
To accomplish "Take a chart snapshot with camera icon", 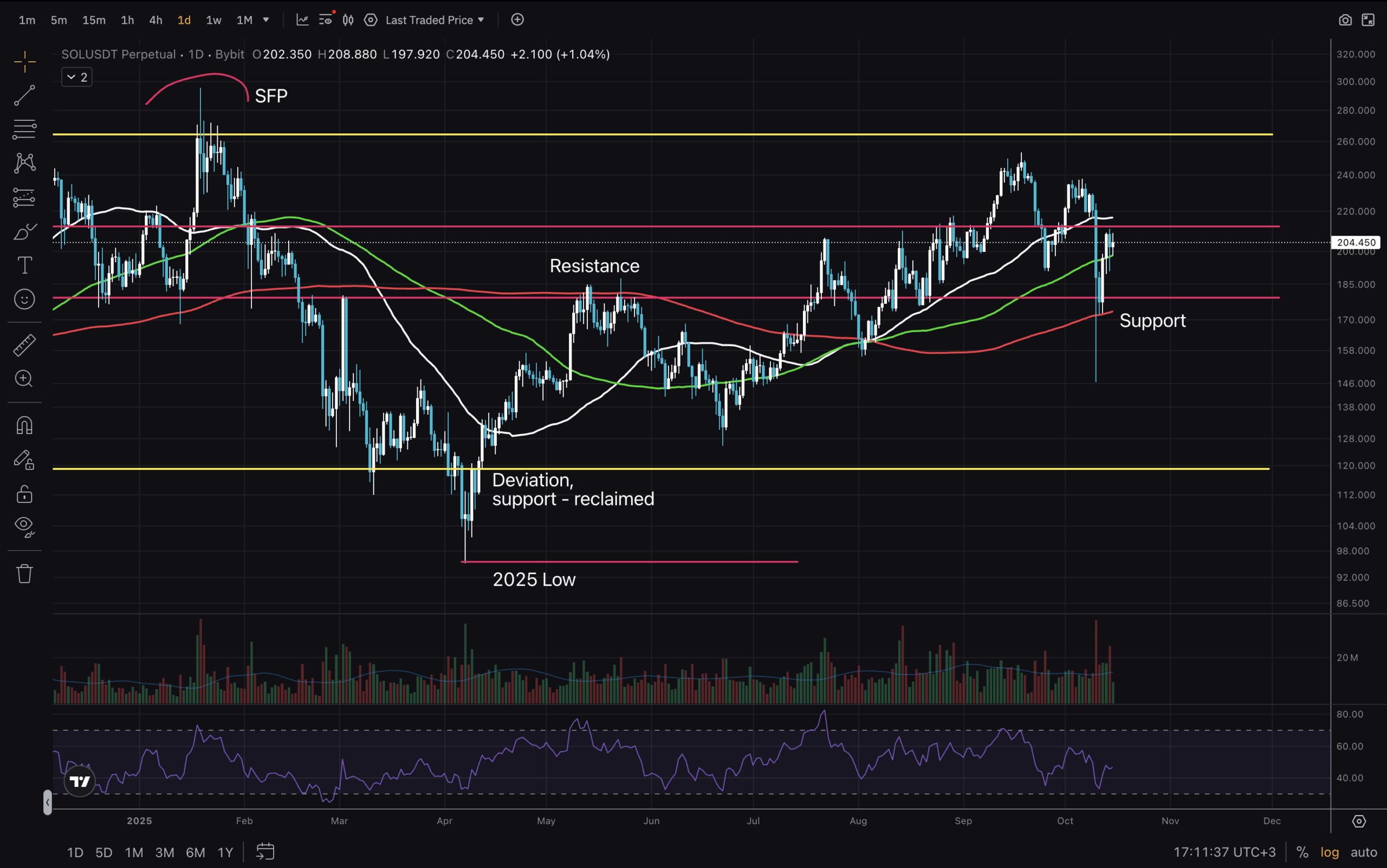I will point(1345,20).
